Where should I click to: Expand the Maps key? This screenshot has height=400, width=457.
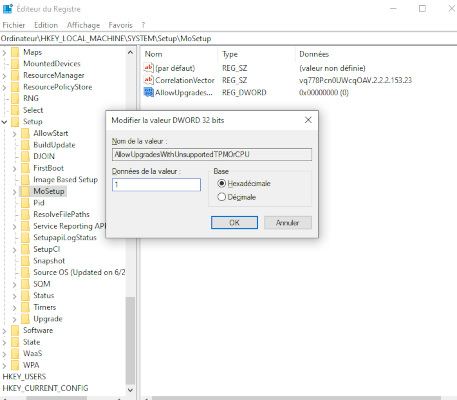pos(4,53)
